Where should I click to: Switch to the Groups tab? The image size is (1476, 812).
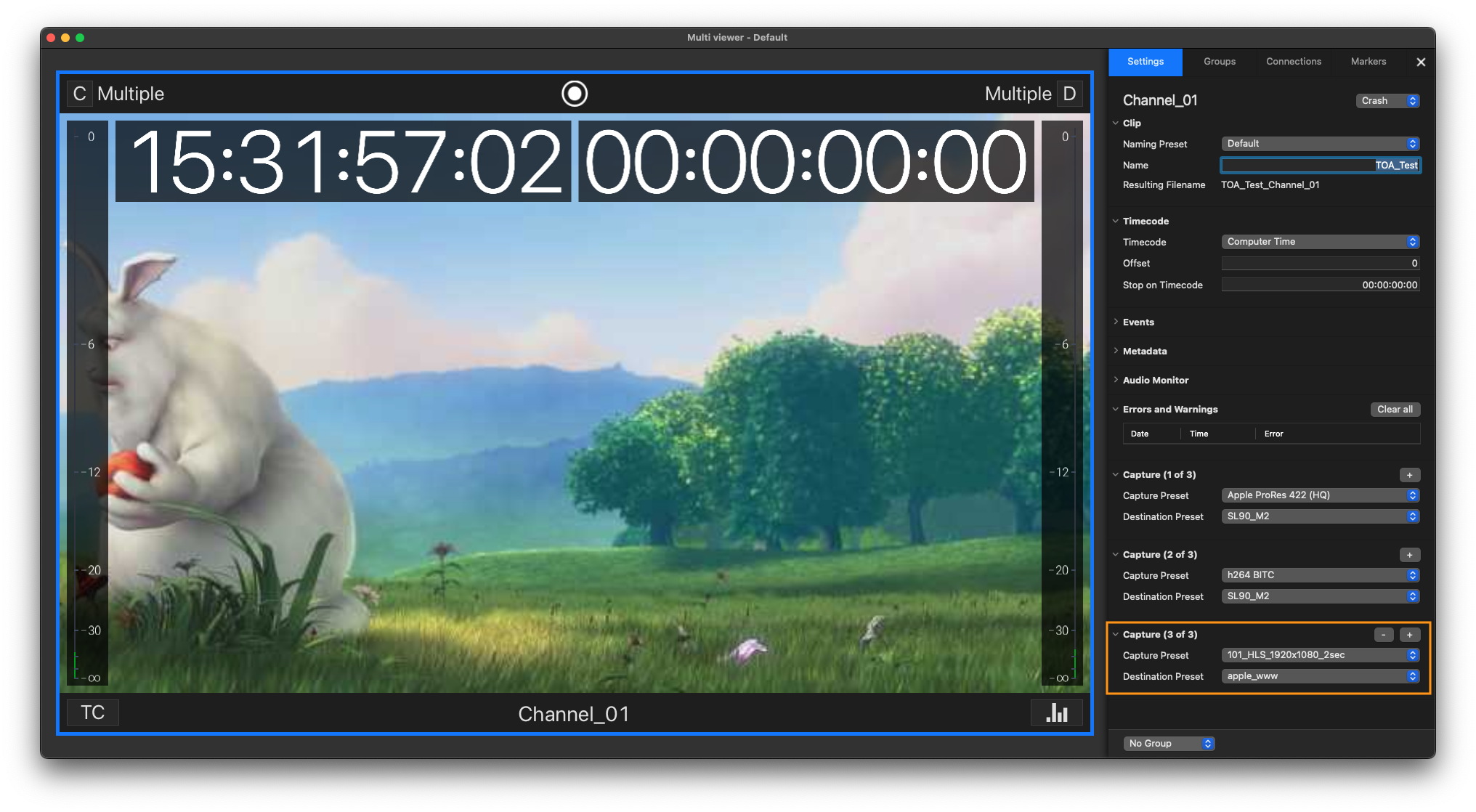[x=1220, y=62]
